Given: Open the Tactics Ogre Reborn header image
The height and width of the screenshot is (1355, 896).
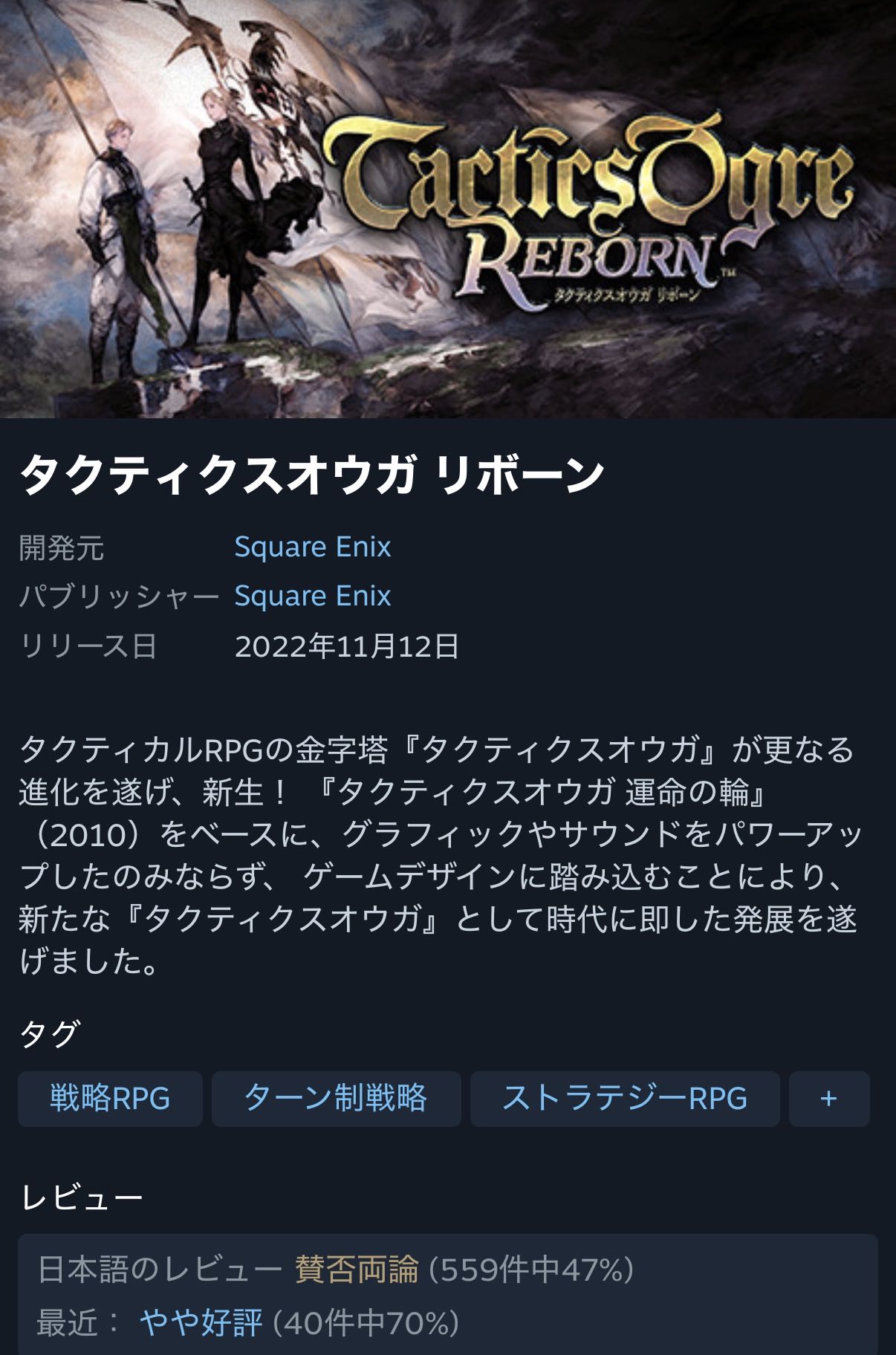Looking at the screenshot, I should click(x=448, y=209).
